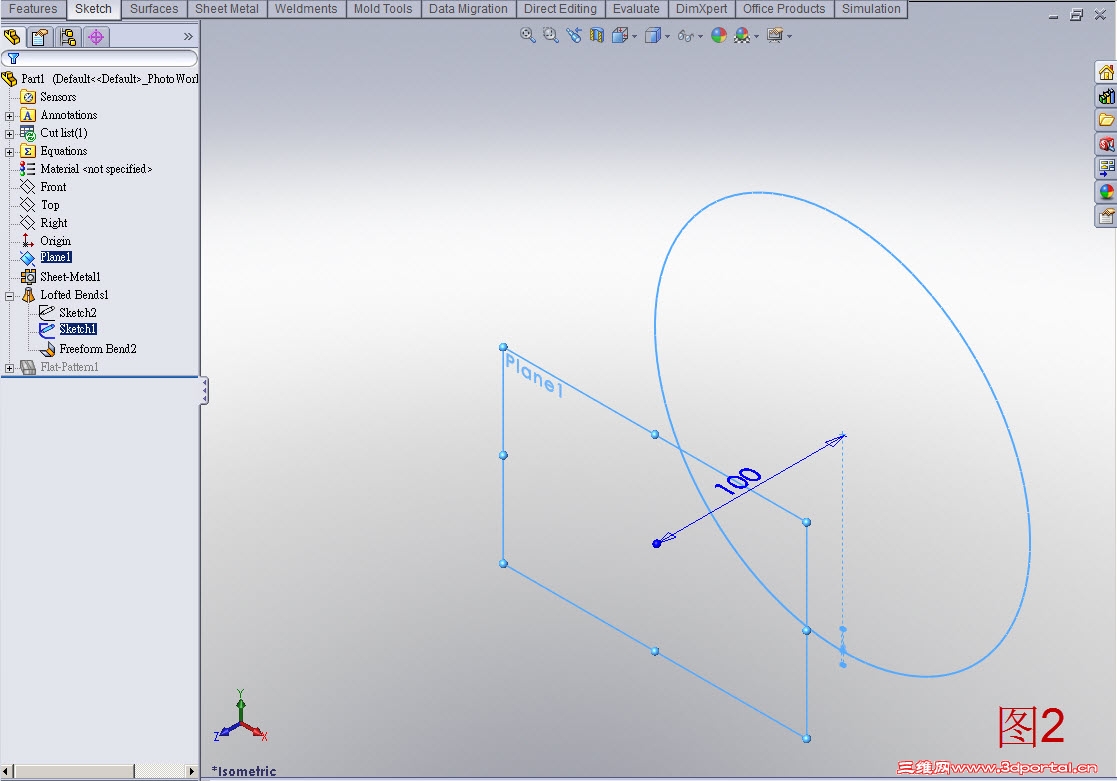
Task: Open Apply Scene dropdown arrow
Action: [757, 36]
